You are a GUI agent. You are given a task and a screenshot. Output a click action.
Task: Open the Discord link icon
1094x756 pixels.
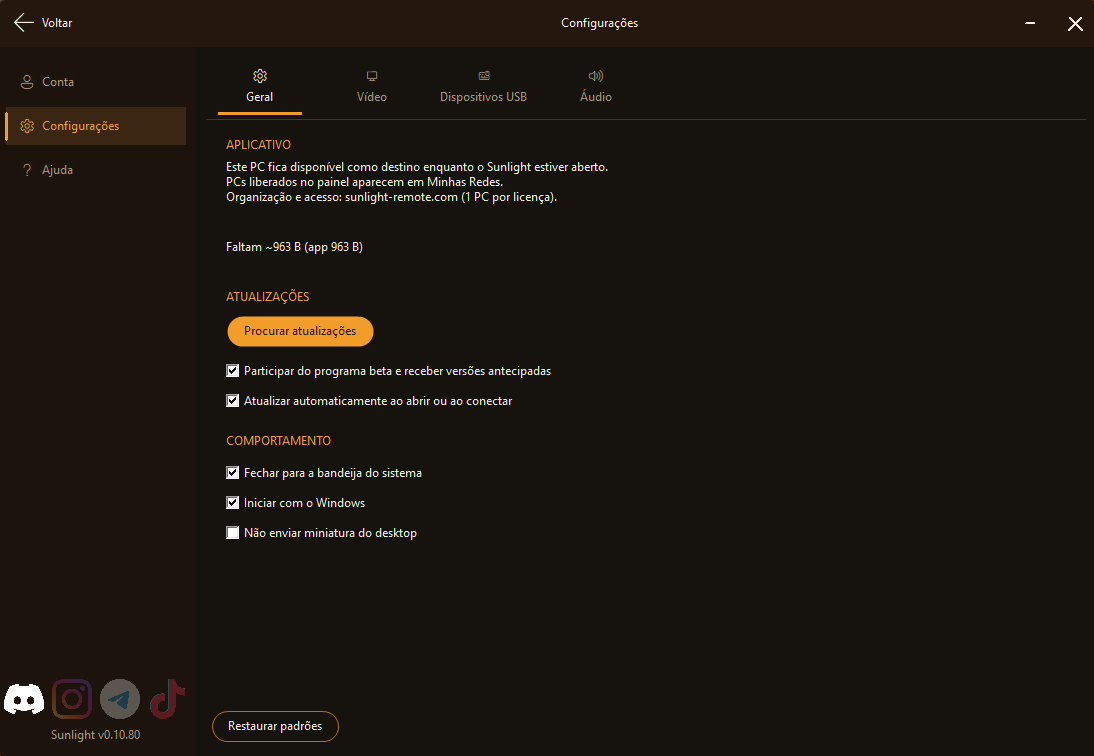[24, 699]
